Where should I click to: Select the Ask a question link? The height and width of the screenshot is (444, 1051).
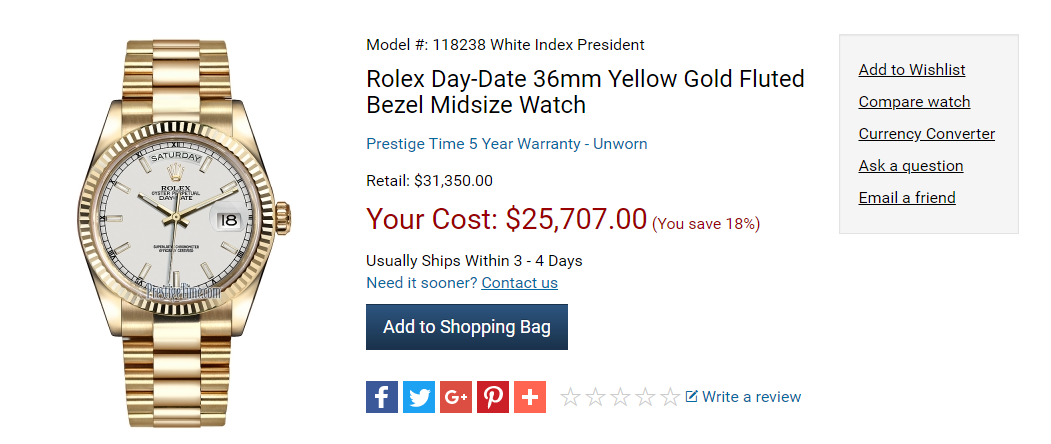tap(910, 166)
